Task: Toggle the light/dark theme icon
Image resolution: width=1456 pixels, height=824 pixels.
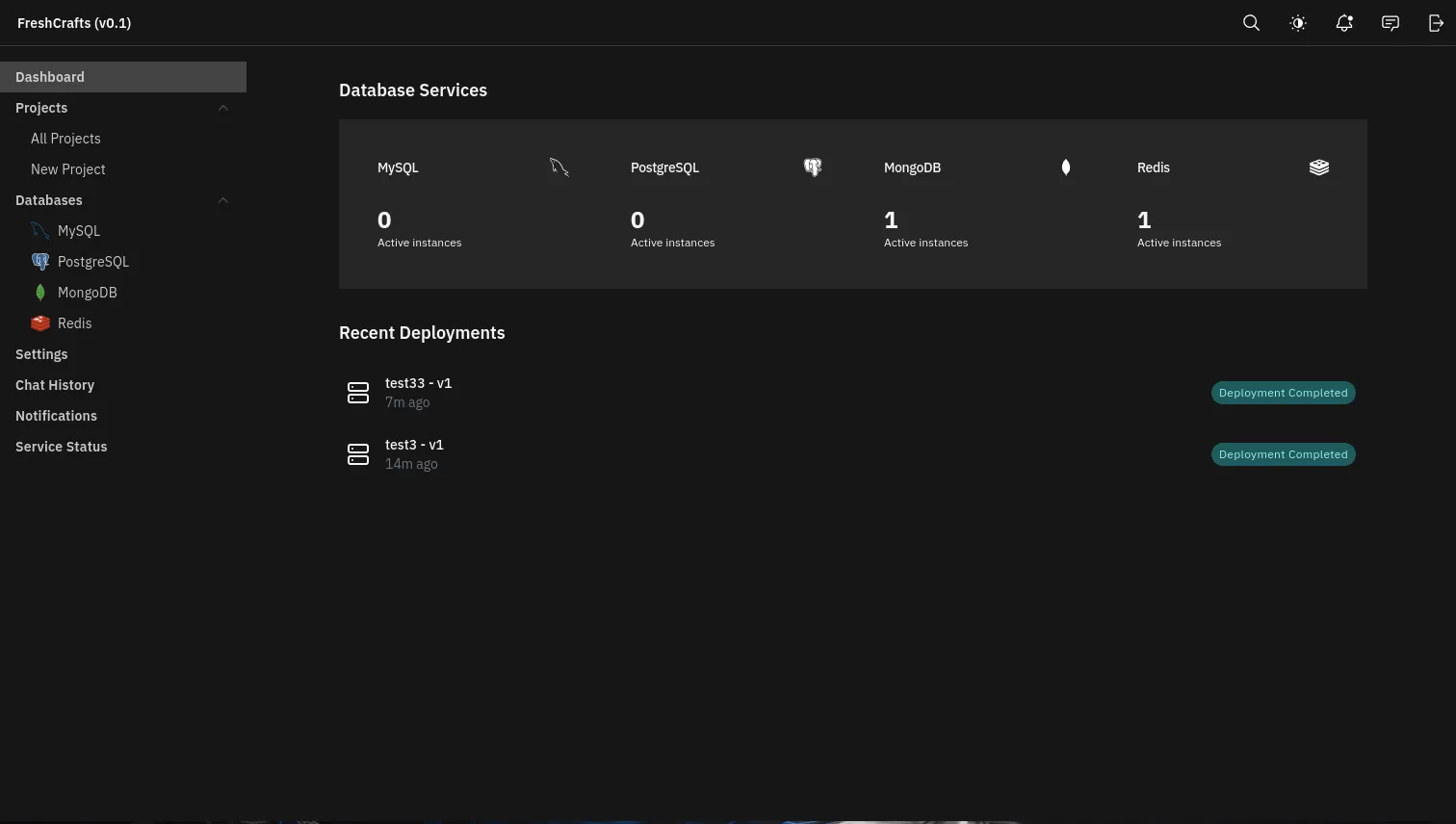Action: coord(1298,23)
